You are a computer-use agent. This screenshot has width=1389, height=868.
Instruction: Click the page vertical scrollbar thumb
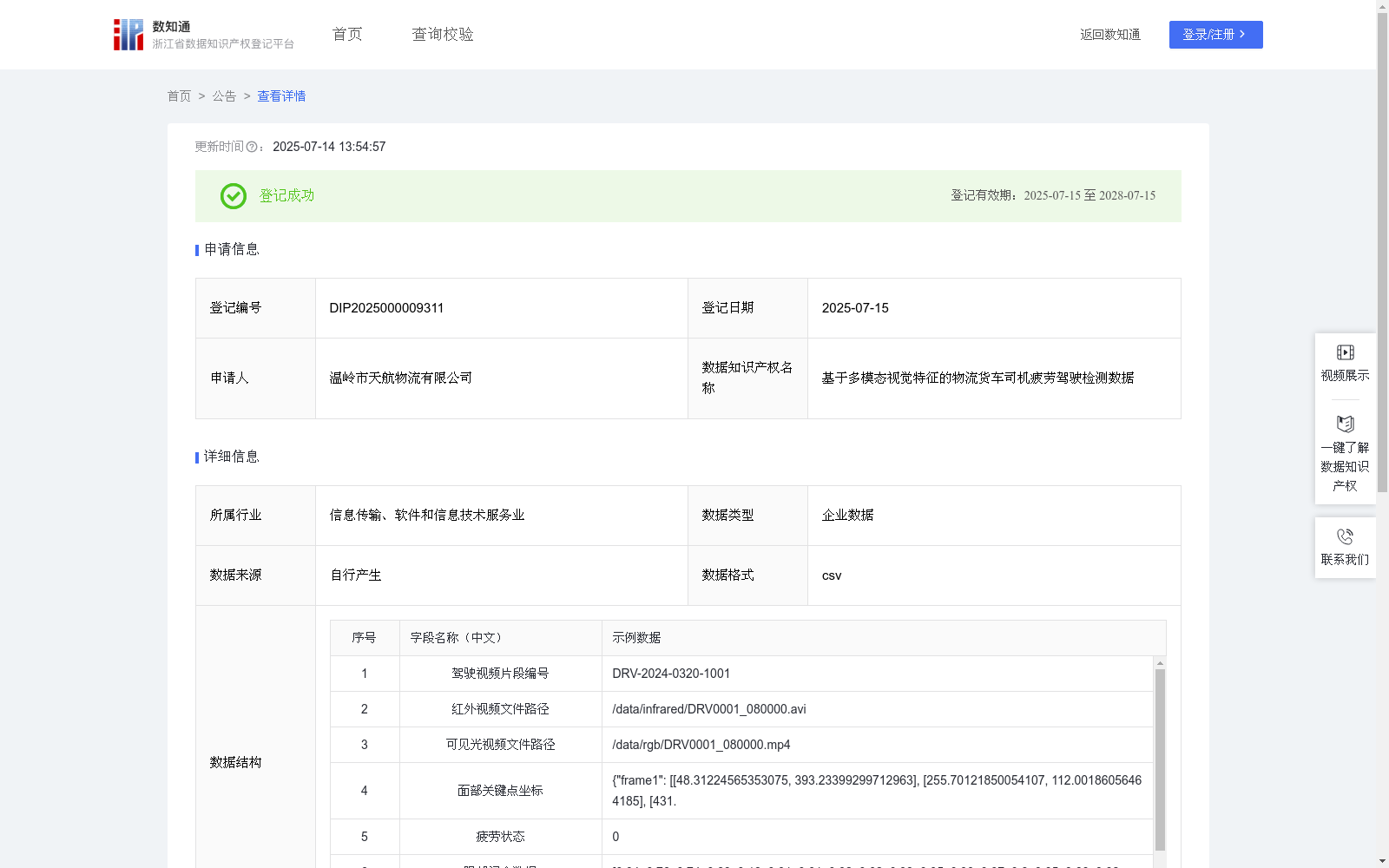(1382, 252)
